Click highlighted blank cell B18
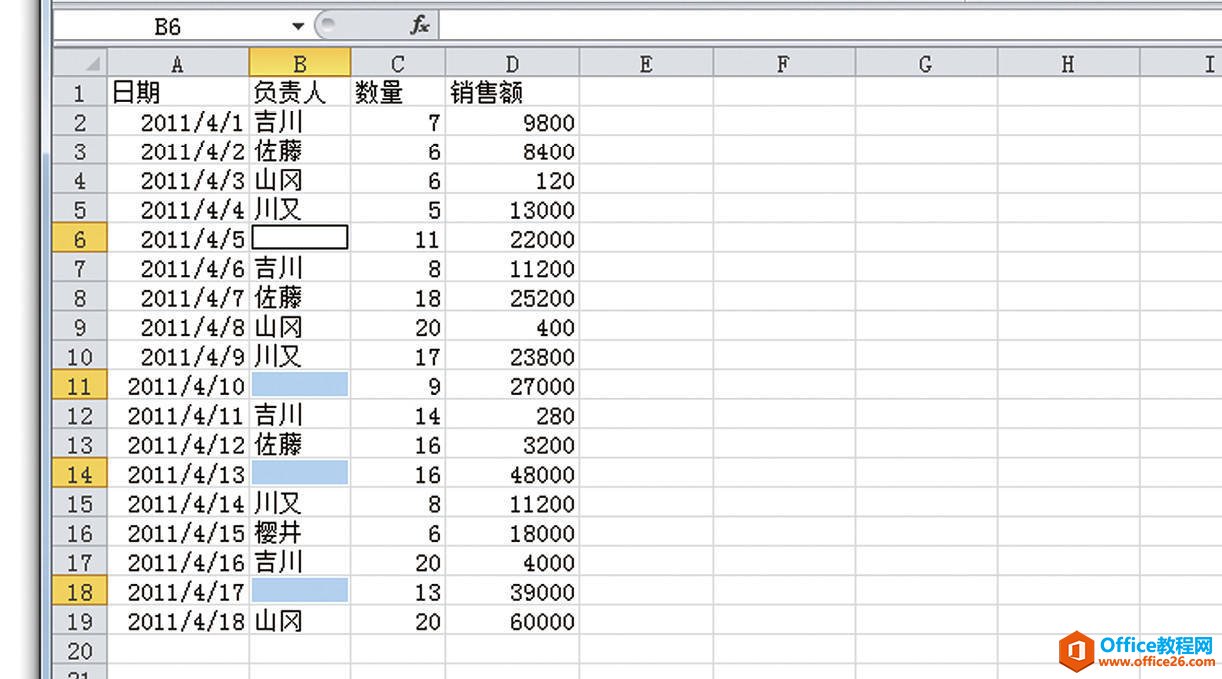Image resolution: width=1222 pixels, height=679 pixels. (300, 591)
